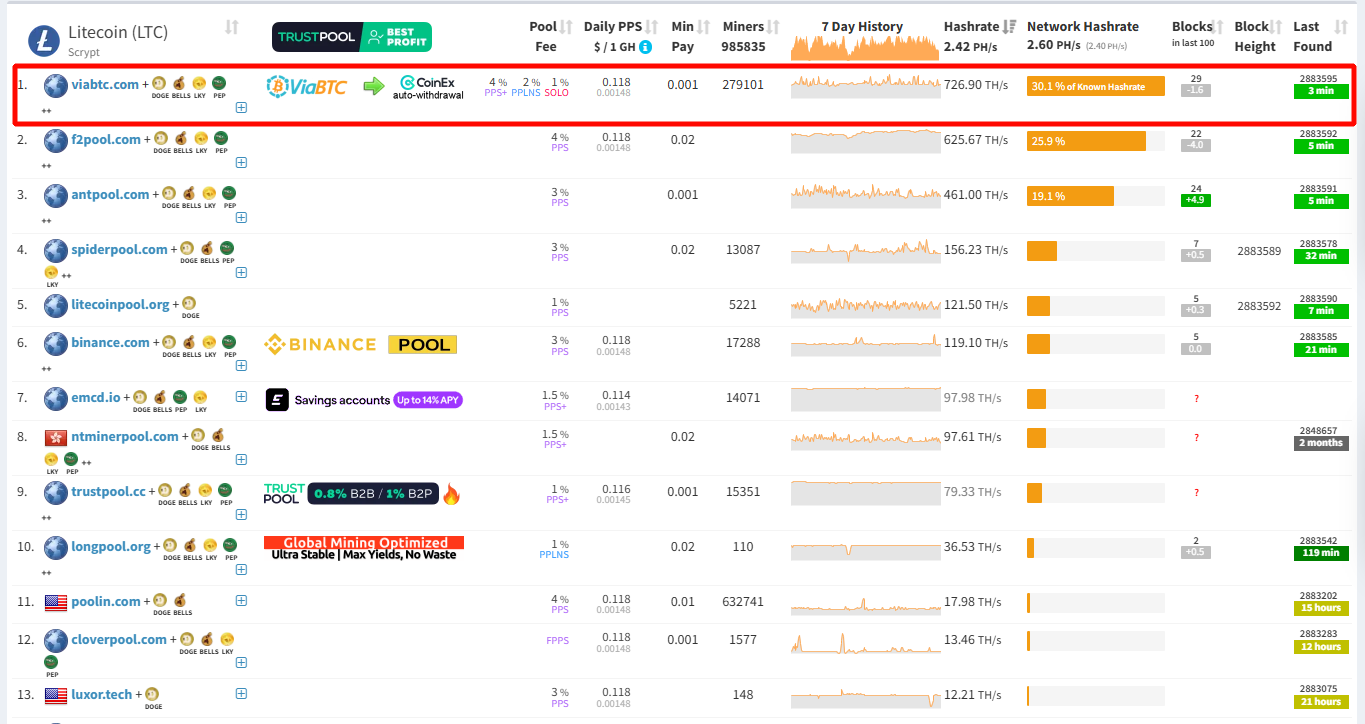
Task: Open poolin.com pool link
Action: pos(106,601)
